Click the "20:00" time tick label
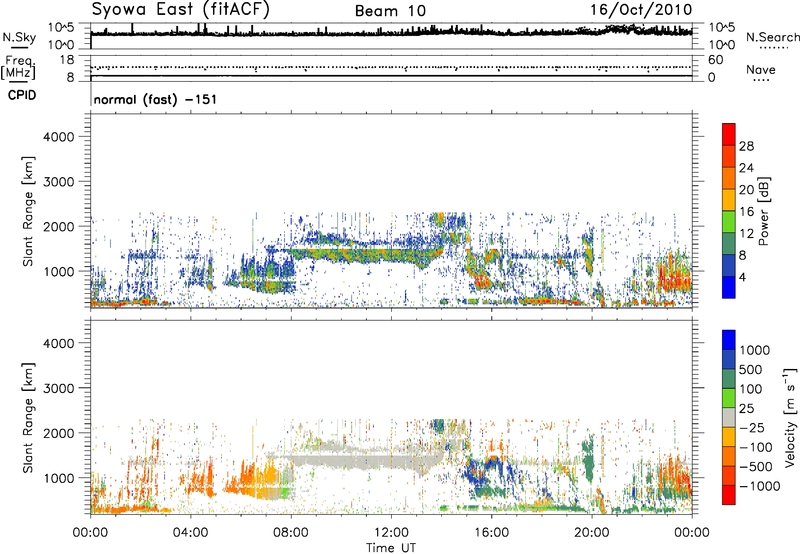800x554 pixels. (x=592, y=533)
